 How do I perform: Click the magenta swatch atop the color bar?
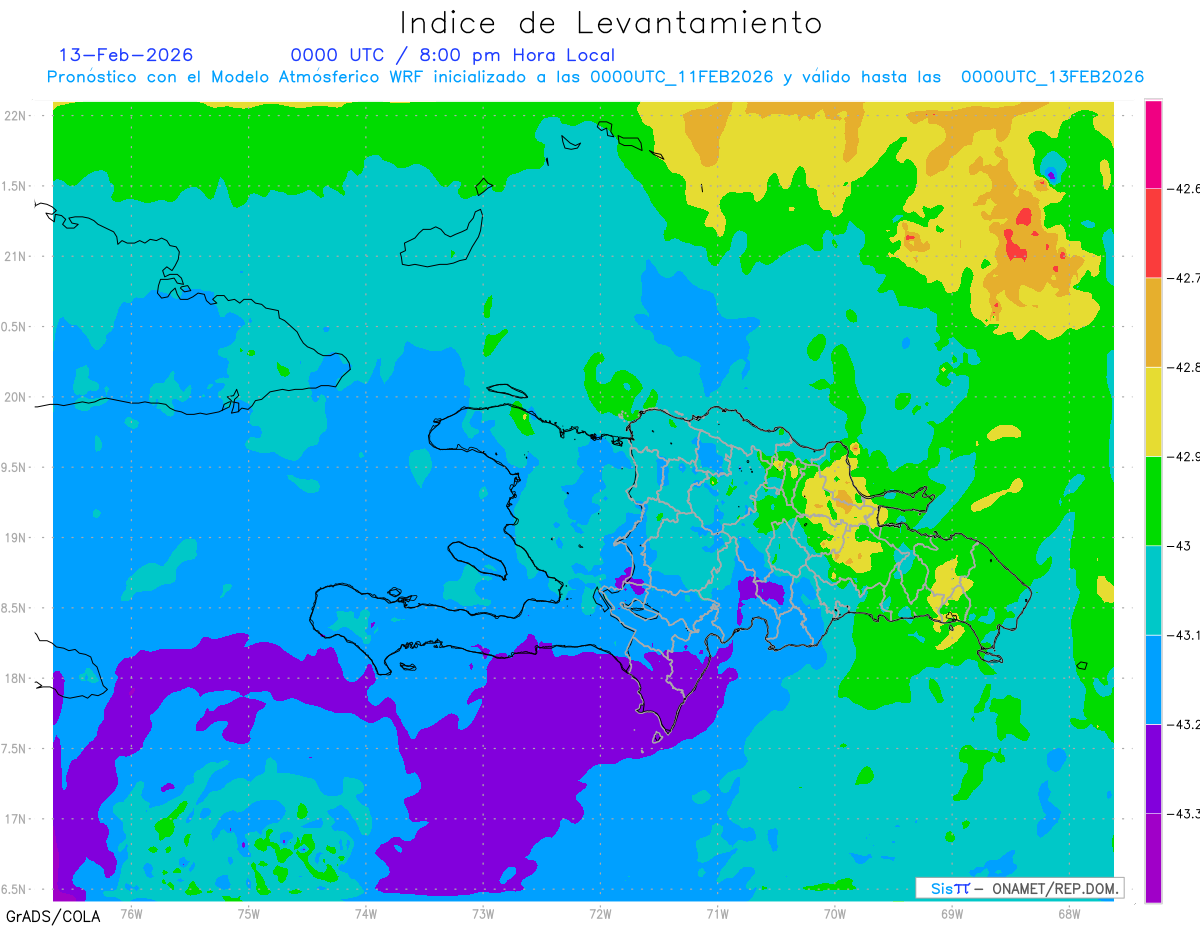tap(1153, 143)
